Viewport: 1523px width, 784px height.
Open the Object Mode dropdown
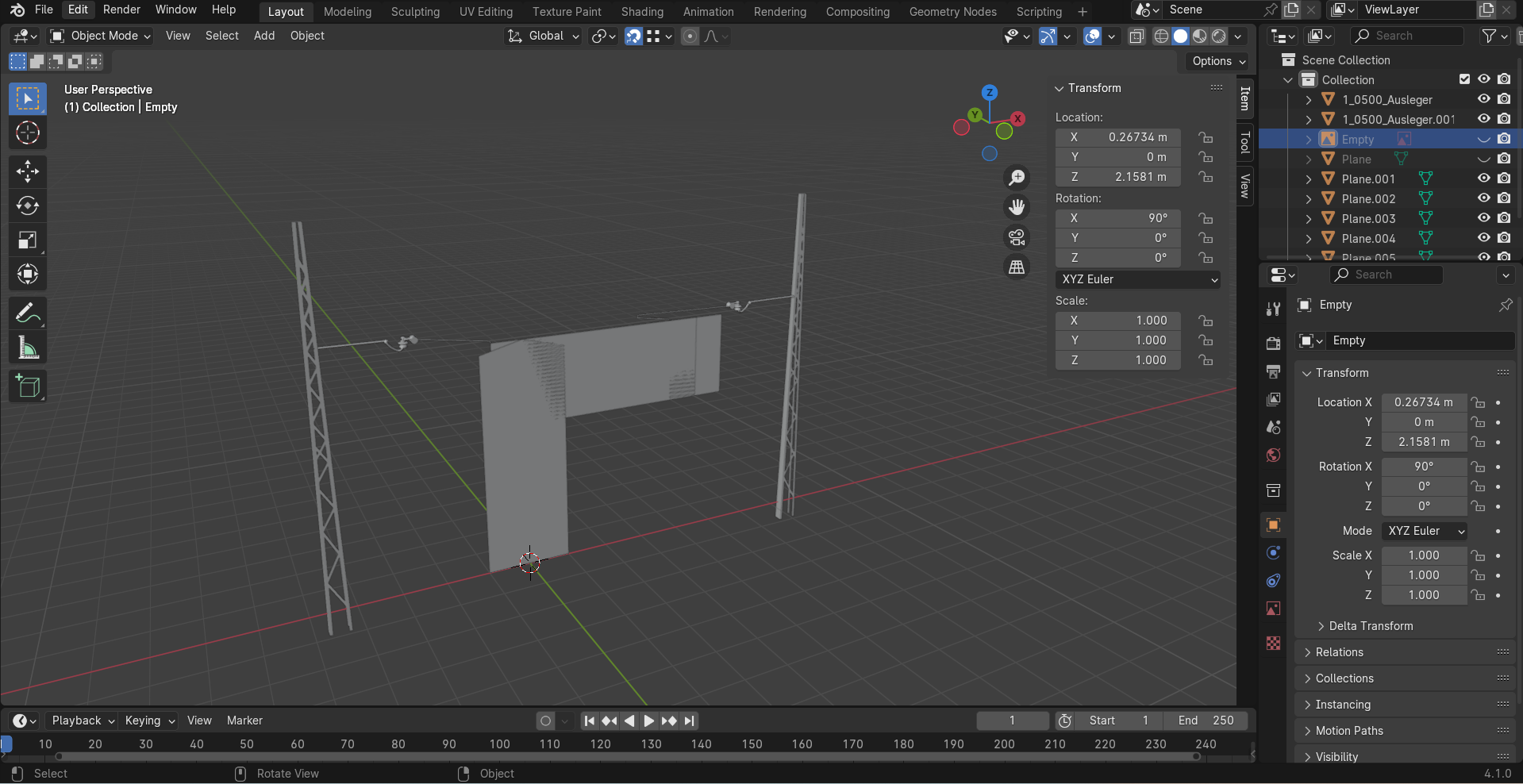[101, 36]
